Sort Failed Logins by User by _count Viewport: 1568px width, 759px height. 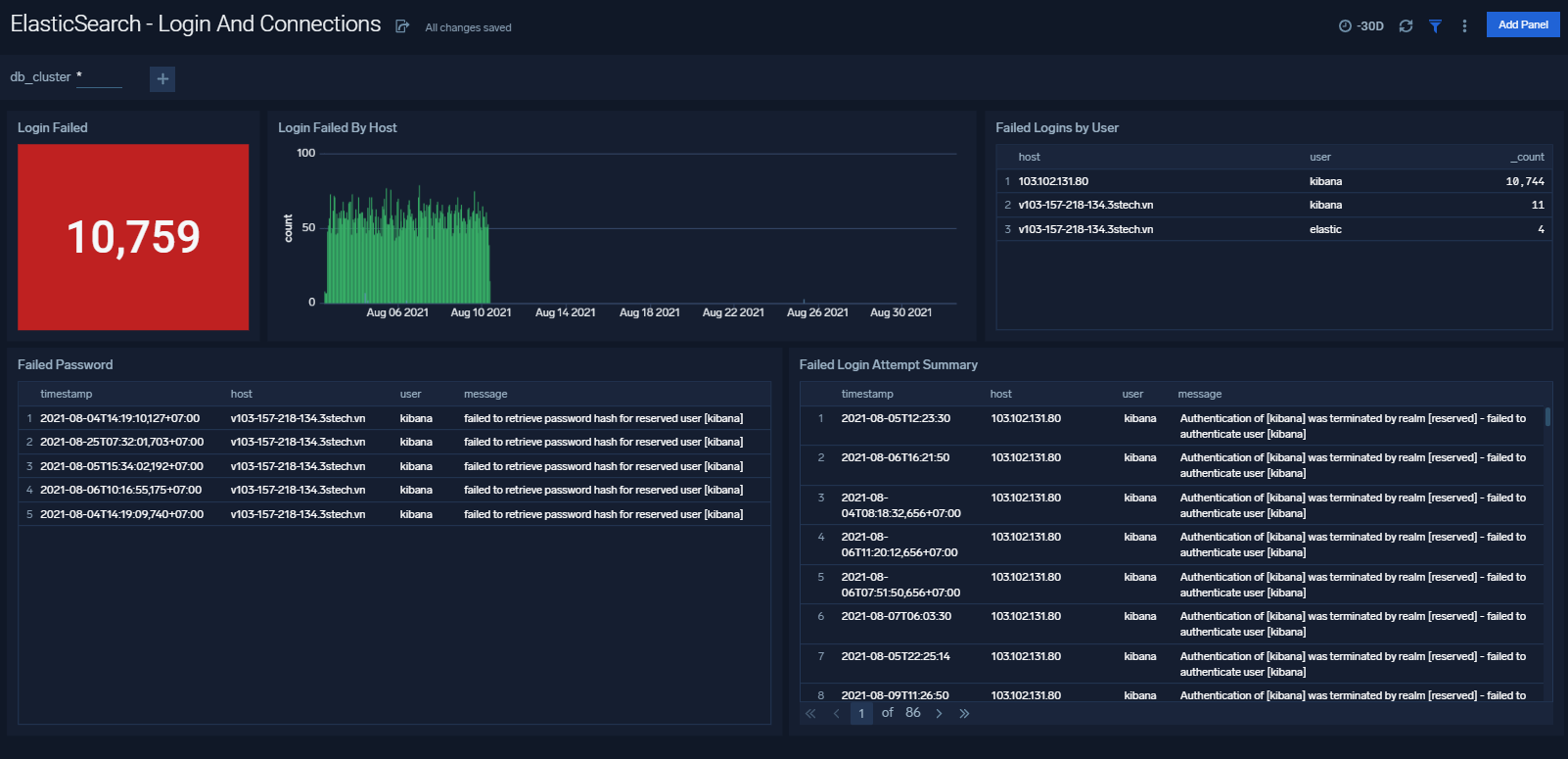click(1527, 157)
